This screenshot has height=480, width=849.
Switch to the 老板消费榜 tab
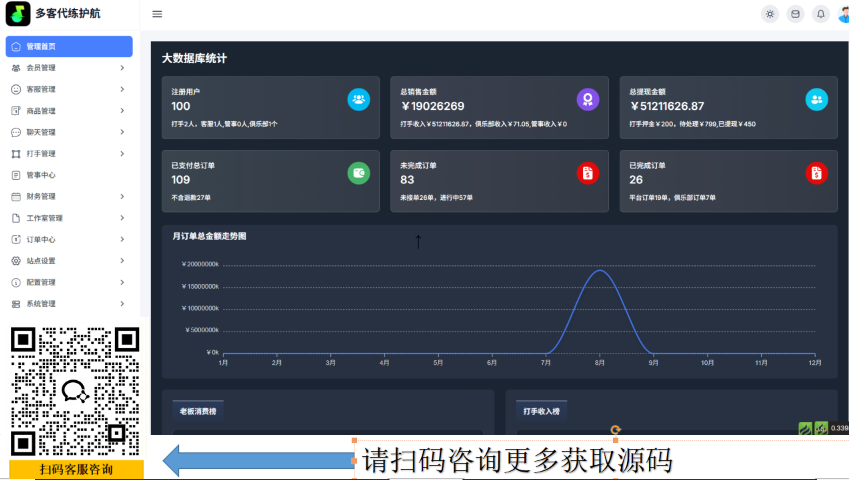[198, 411]
